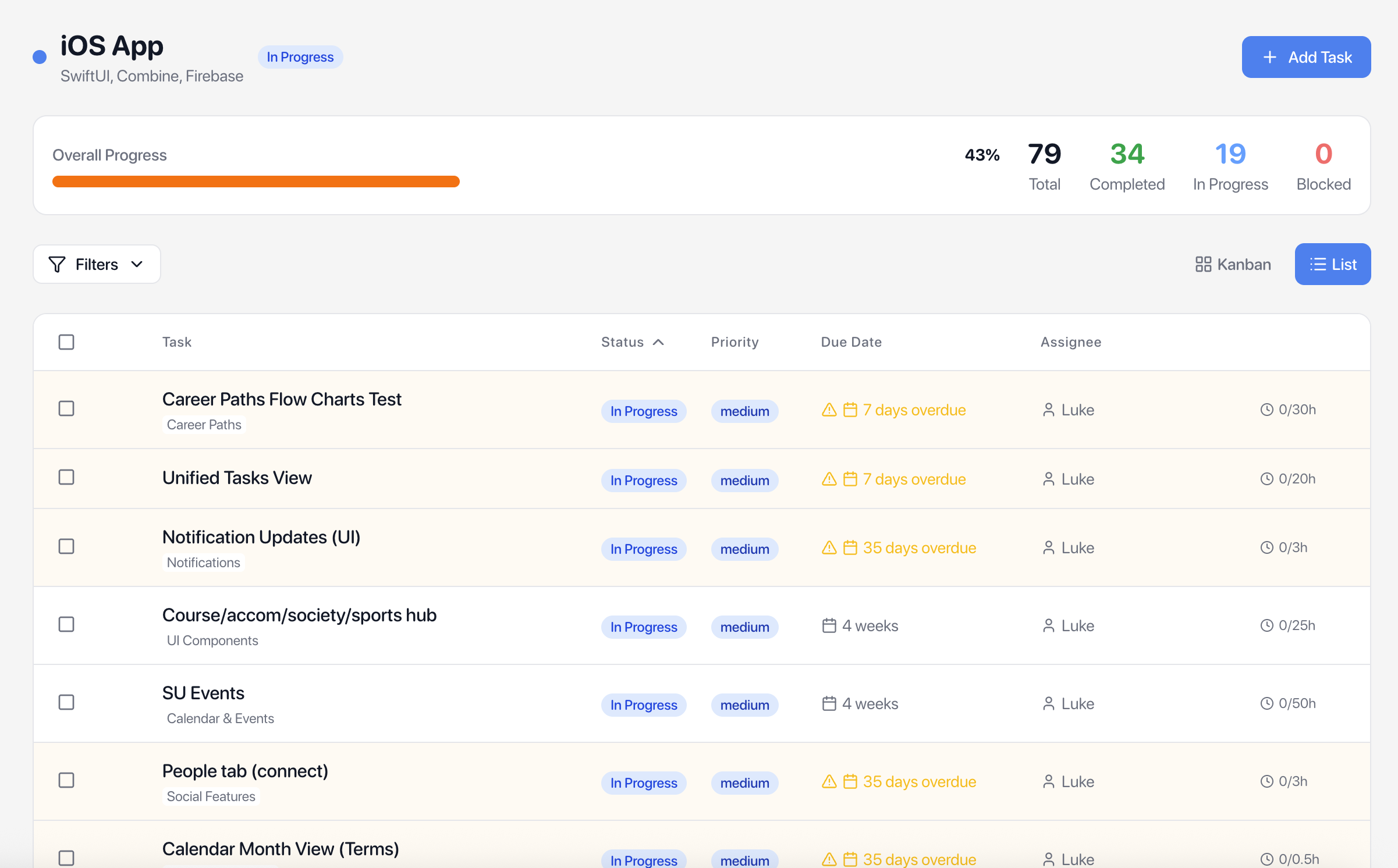The width and height of the screenshot is (1398, 868).
Task: Check the select-all checkbox in table header
Action: pos(66,342)
